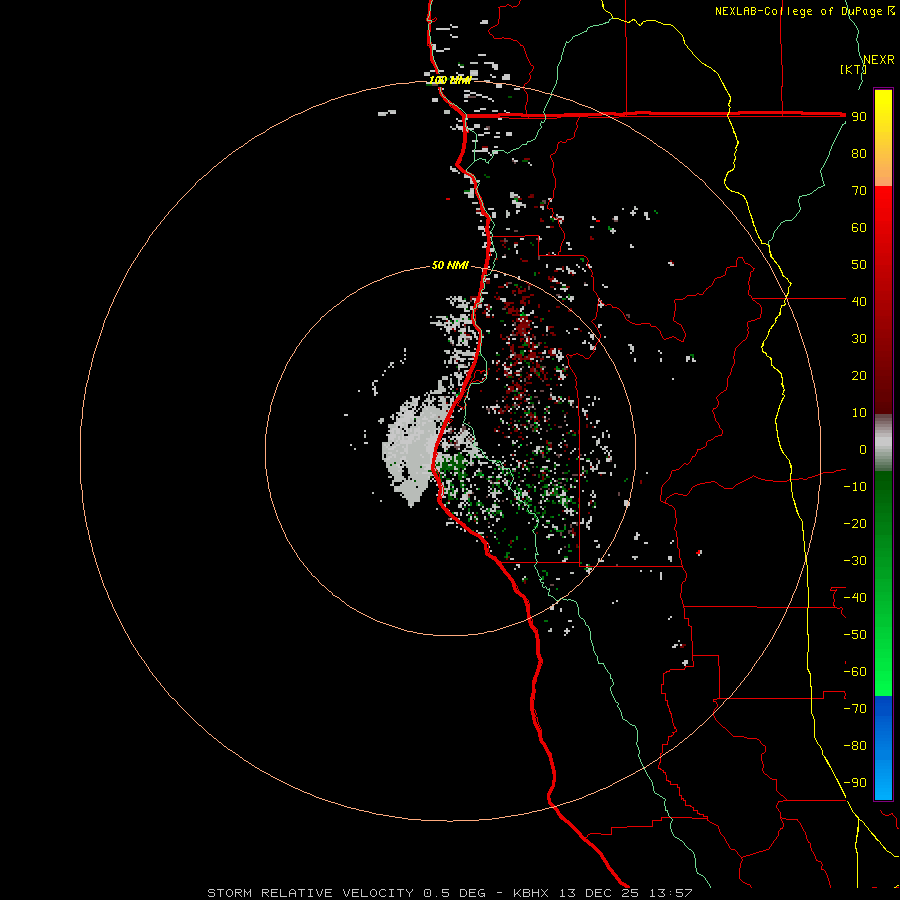Select the -20 legend value
The width and height of the screenshot is (900, 900).
click(x=855, y=523)
